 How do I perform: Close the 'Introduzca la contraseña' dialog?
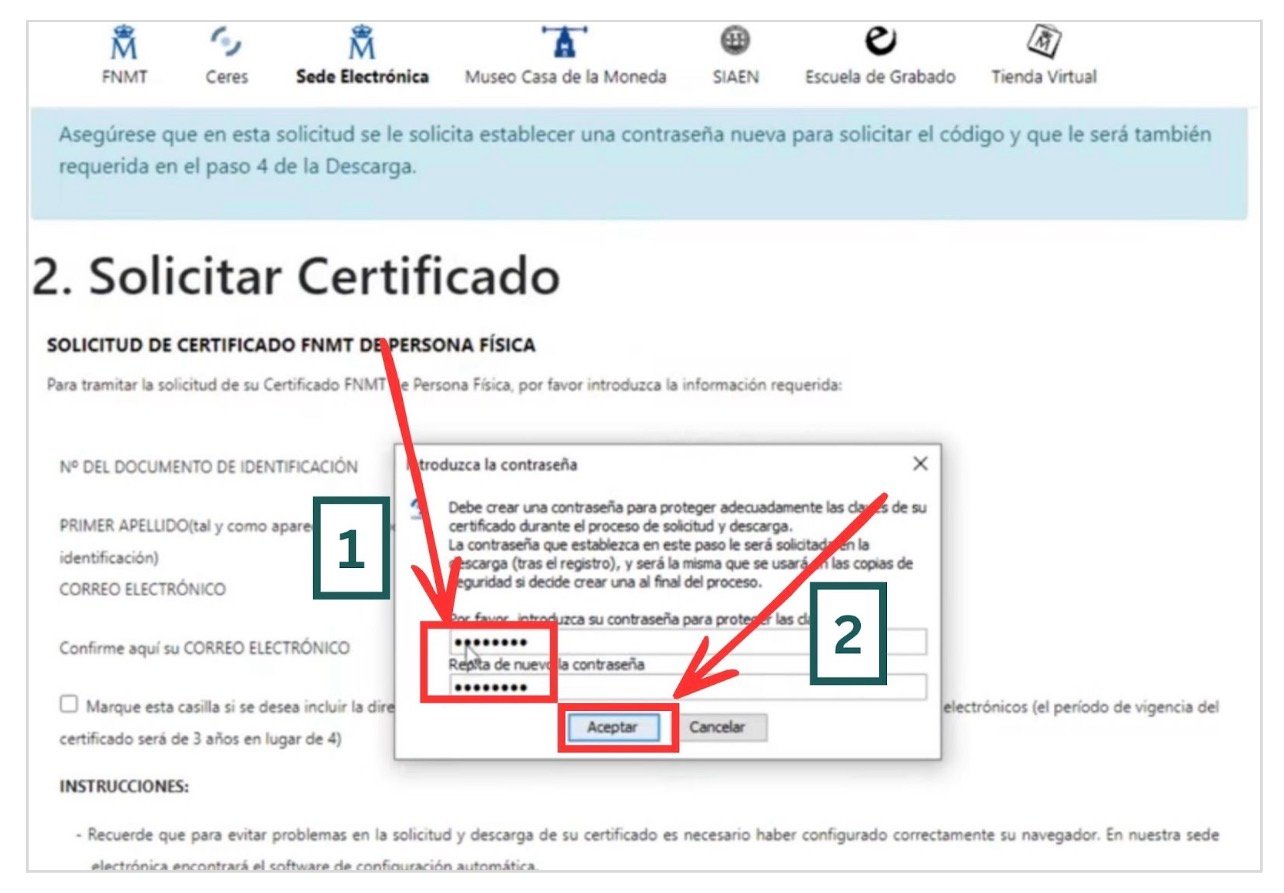tap(920, 463)
